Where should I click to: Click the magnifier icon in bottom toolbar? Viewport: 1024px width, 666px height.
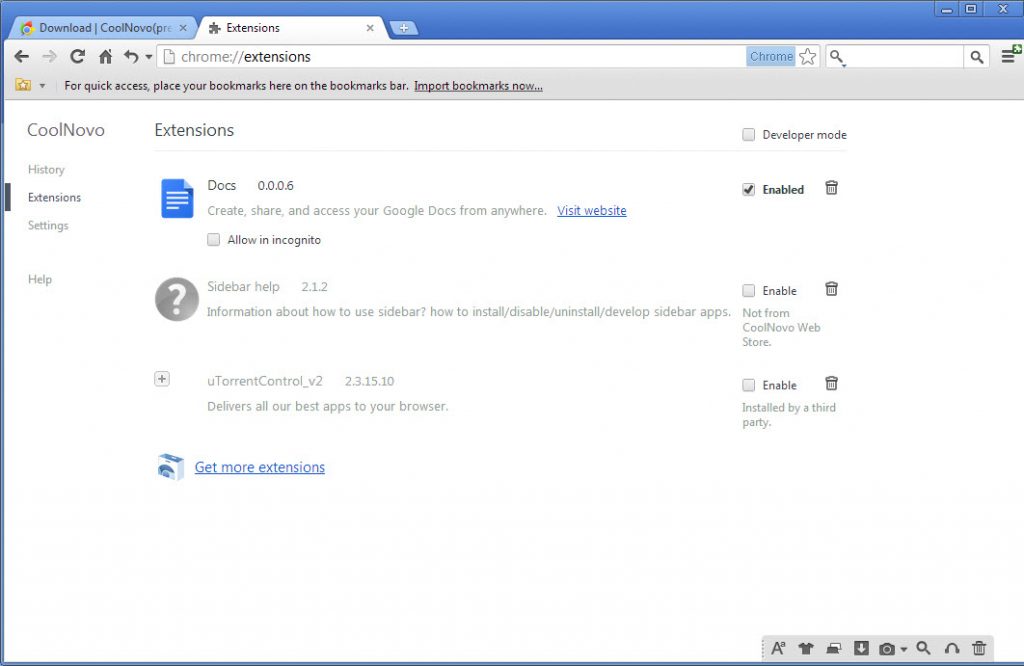tap(923, 648)
